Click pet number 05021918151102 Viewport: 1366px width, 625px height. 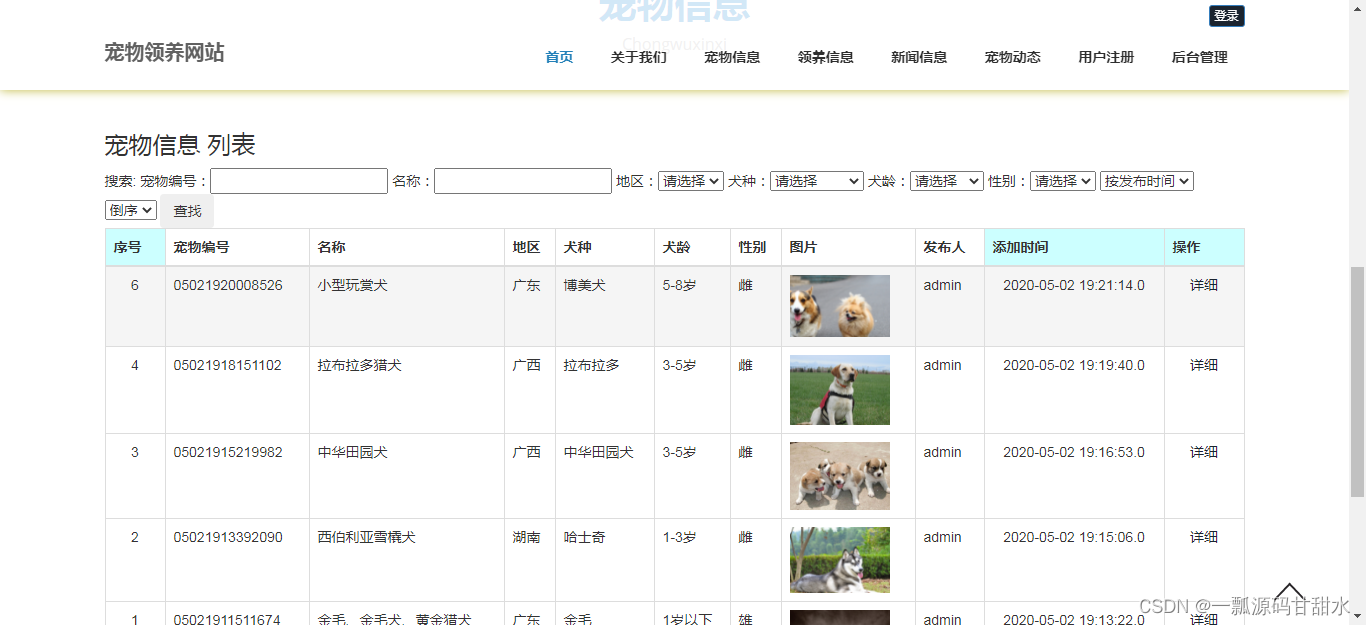tap(228, 365)
